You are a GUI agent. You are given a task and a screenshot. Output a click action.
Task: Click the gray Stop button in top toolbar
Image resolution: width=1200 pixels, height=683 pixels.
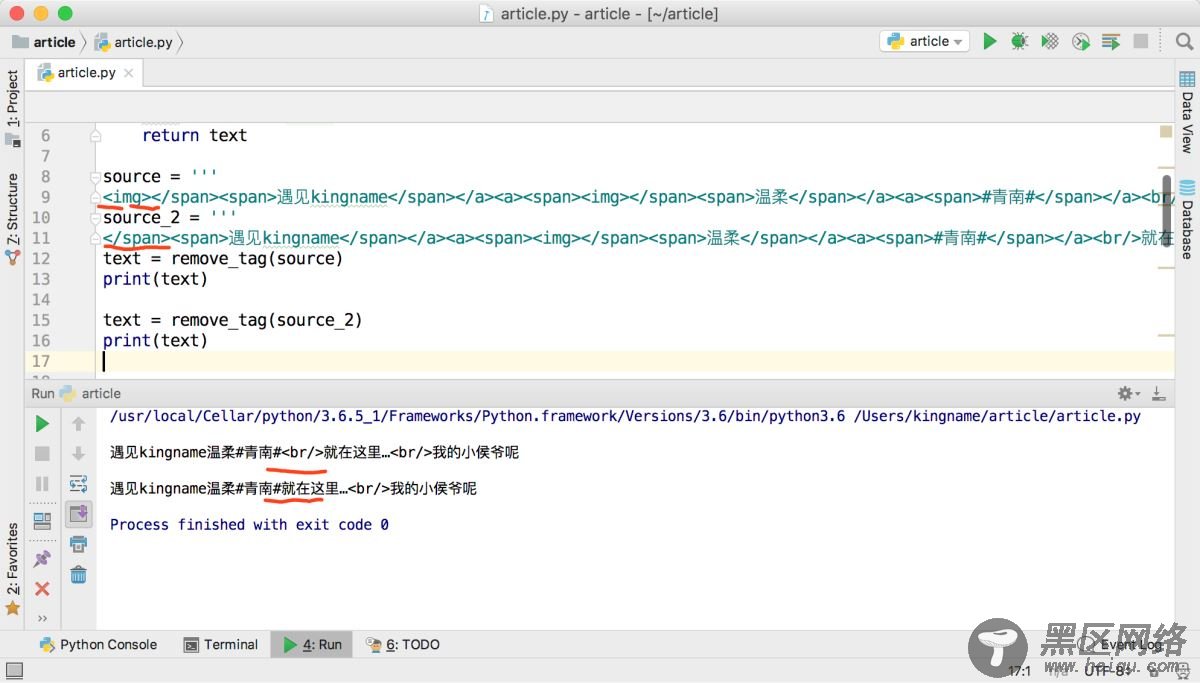coord(1141,41)
